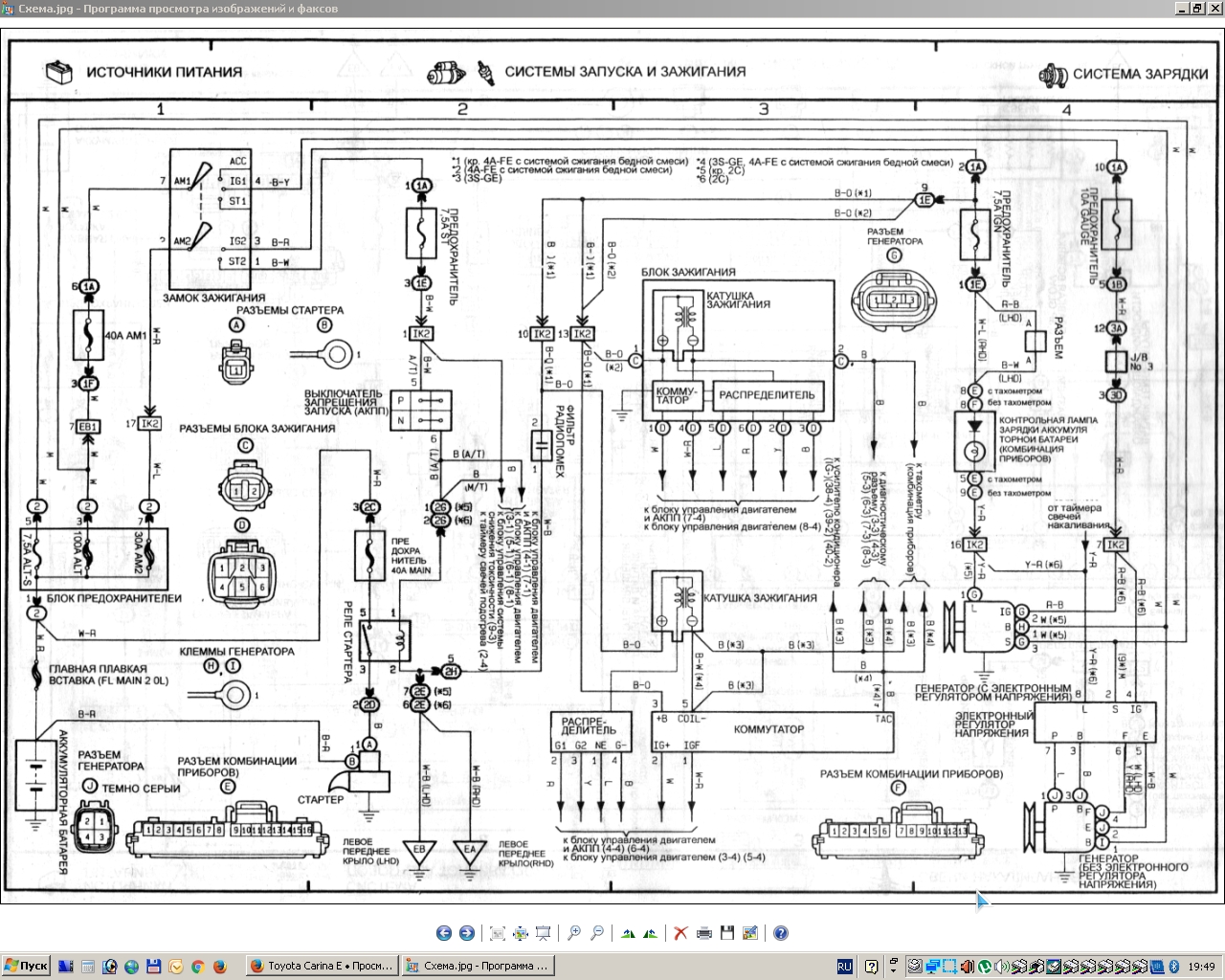This screenshot has width=1225, height=980.
Task: Show image at actual size
Action: pos(520,933)
